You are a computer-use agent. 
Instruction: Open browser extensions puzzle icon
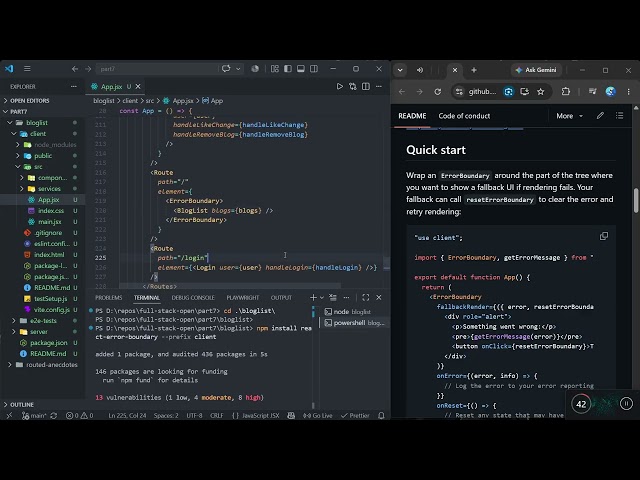[566, 91]
